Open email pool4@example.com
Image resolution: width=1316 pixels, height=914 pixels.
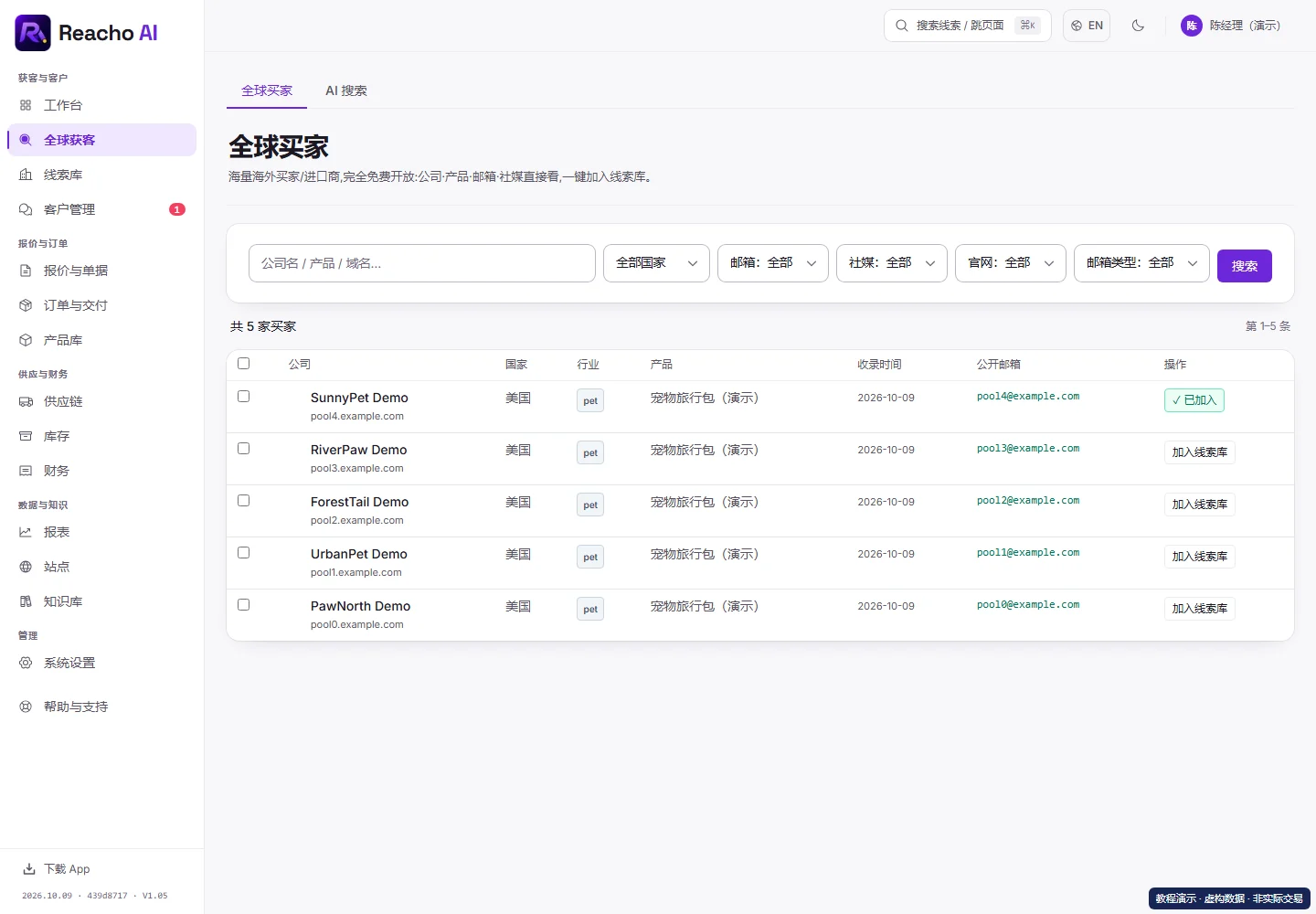[x=1028, y=397]
